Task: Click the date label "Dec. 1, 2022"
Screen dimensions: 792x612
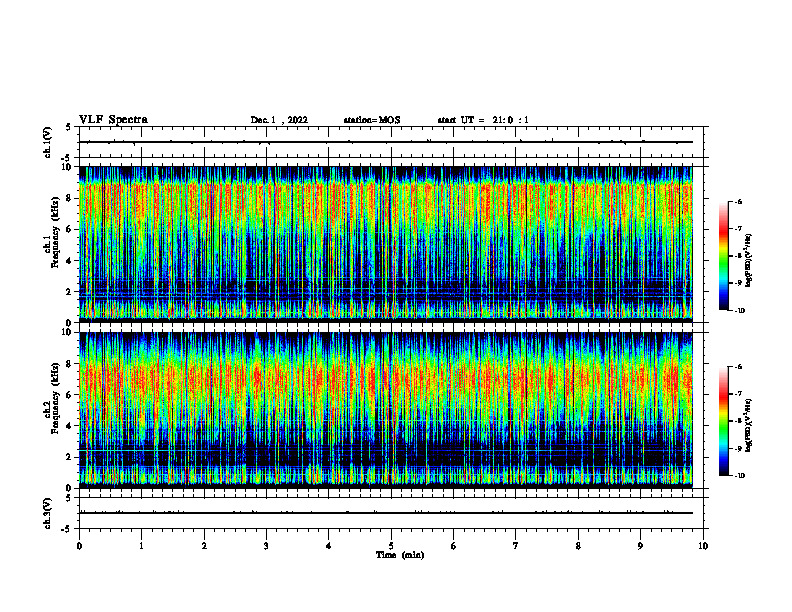Action: pos(279,120)
